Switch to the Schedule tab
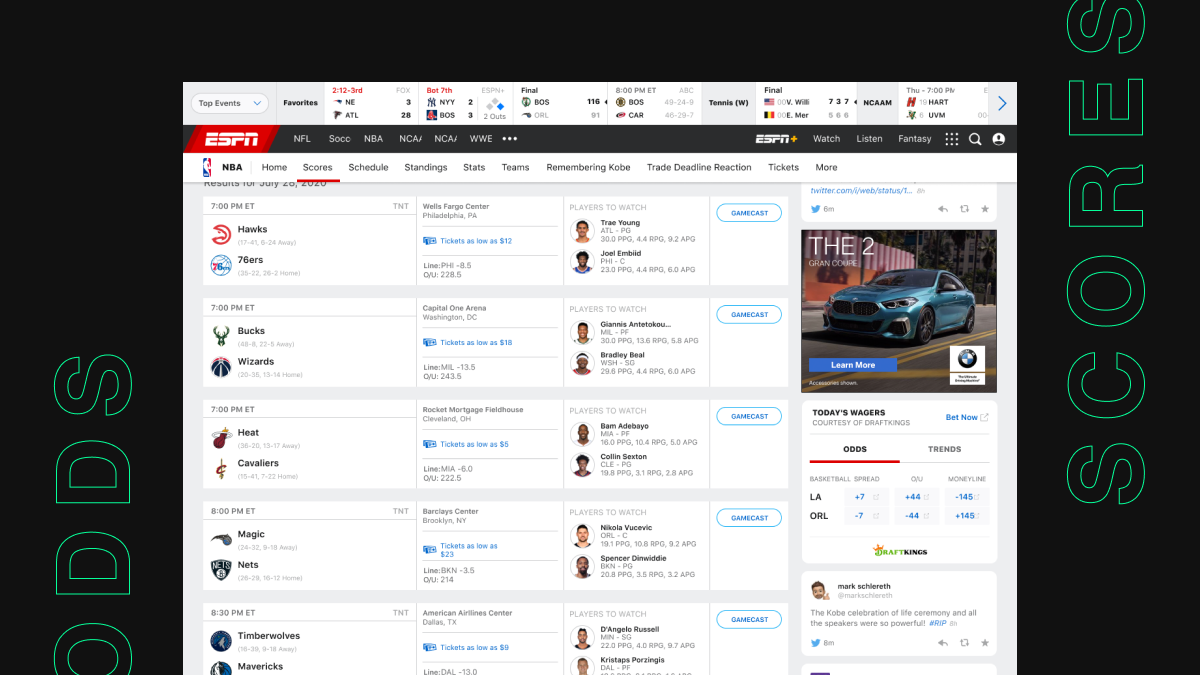Viewport: 1200px width, 675px height. tap(368, 167)
